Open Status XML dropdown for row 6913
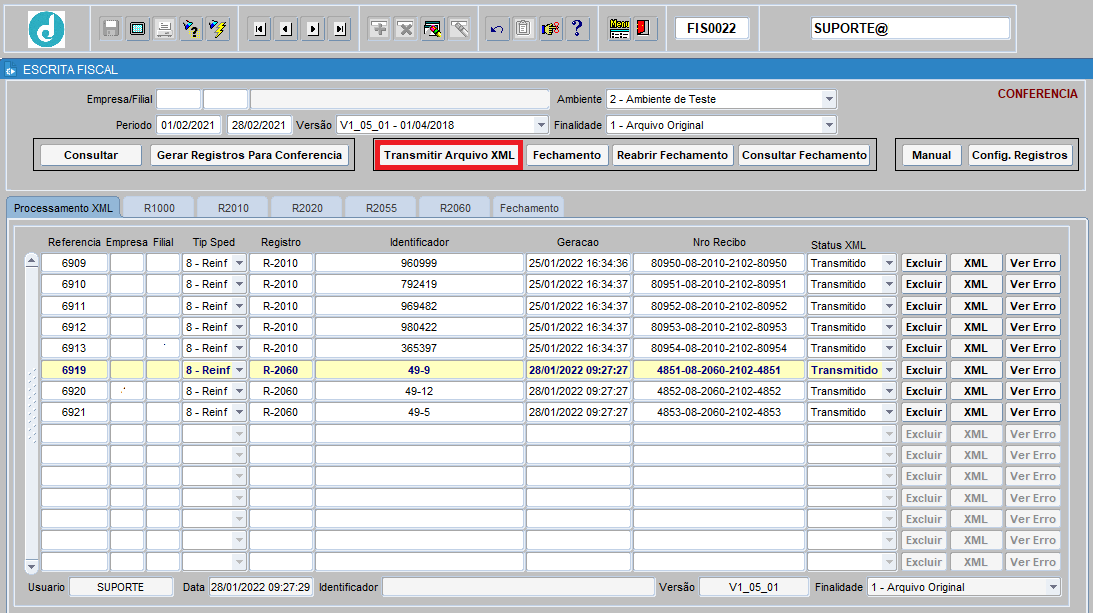This screenshot has width=1093, height=613. 889,348
